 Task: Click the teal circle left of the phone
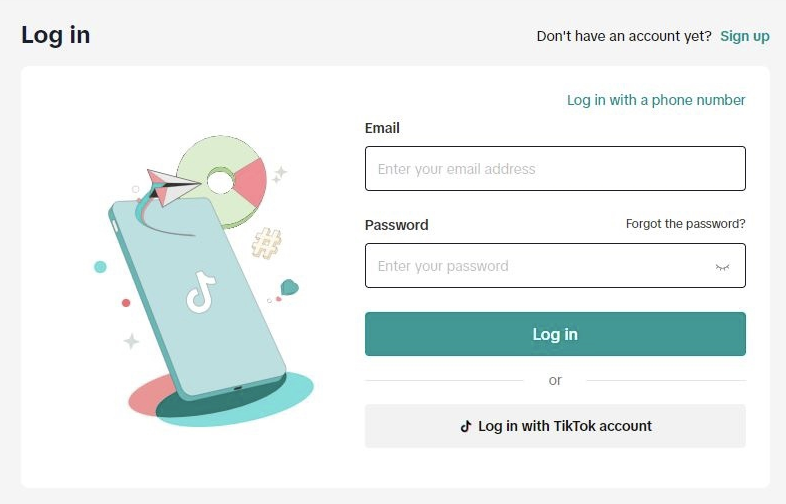click(x=100, y=267)
